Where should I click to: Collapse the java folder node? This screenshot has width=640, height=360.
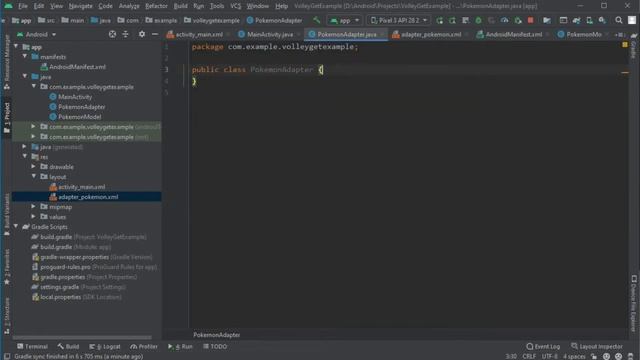point(25,76)
